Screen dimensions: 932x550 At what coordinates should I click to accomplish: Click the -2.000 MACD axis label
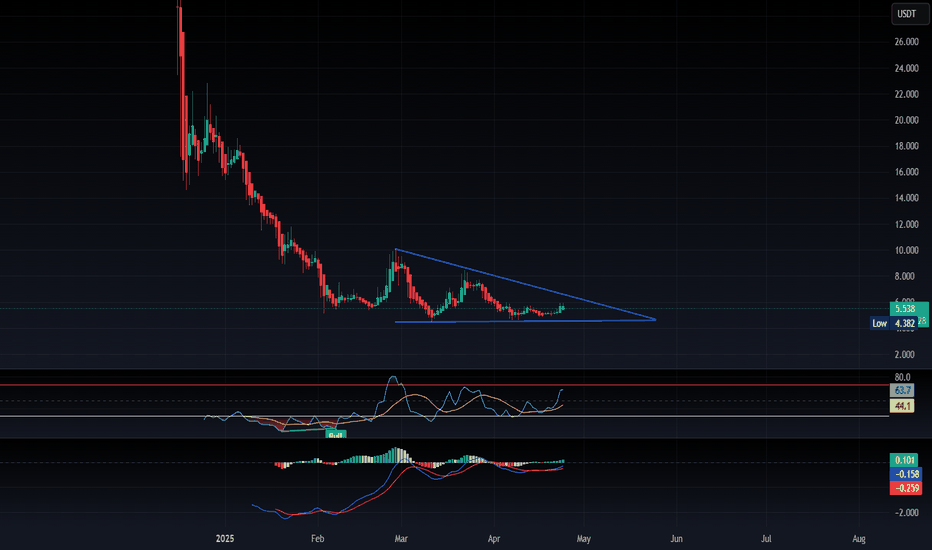point(906,513)
